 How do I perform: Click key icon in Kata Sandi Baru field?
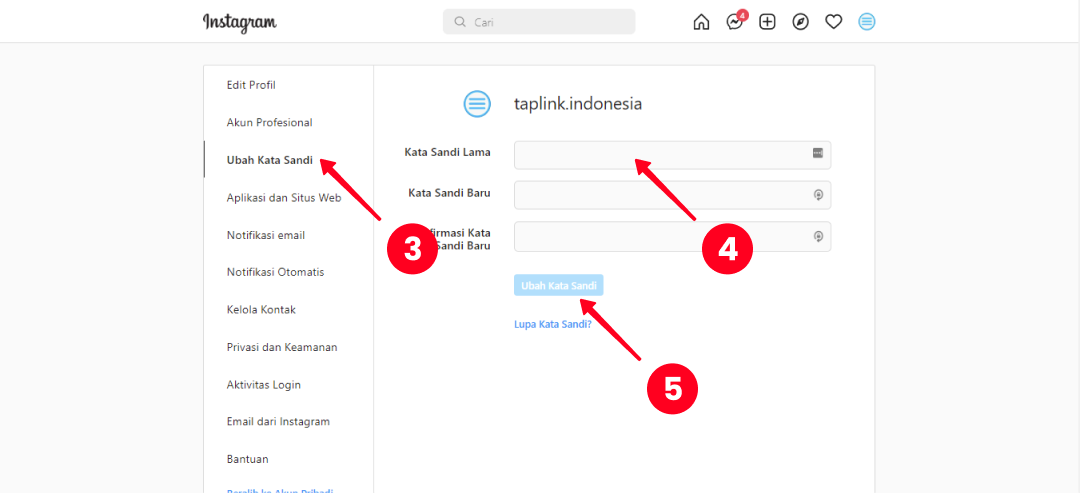[818, 196]
